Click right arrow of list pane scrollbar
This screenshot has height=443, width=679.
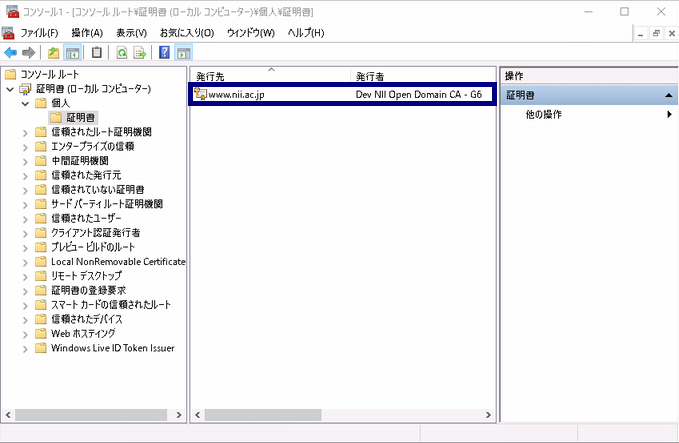click(x=488, y=415)
